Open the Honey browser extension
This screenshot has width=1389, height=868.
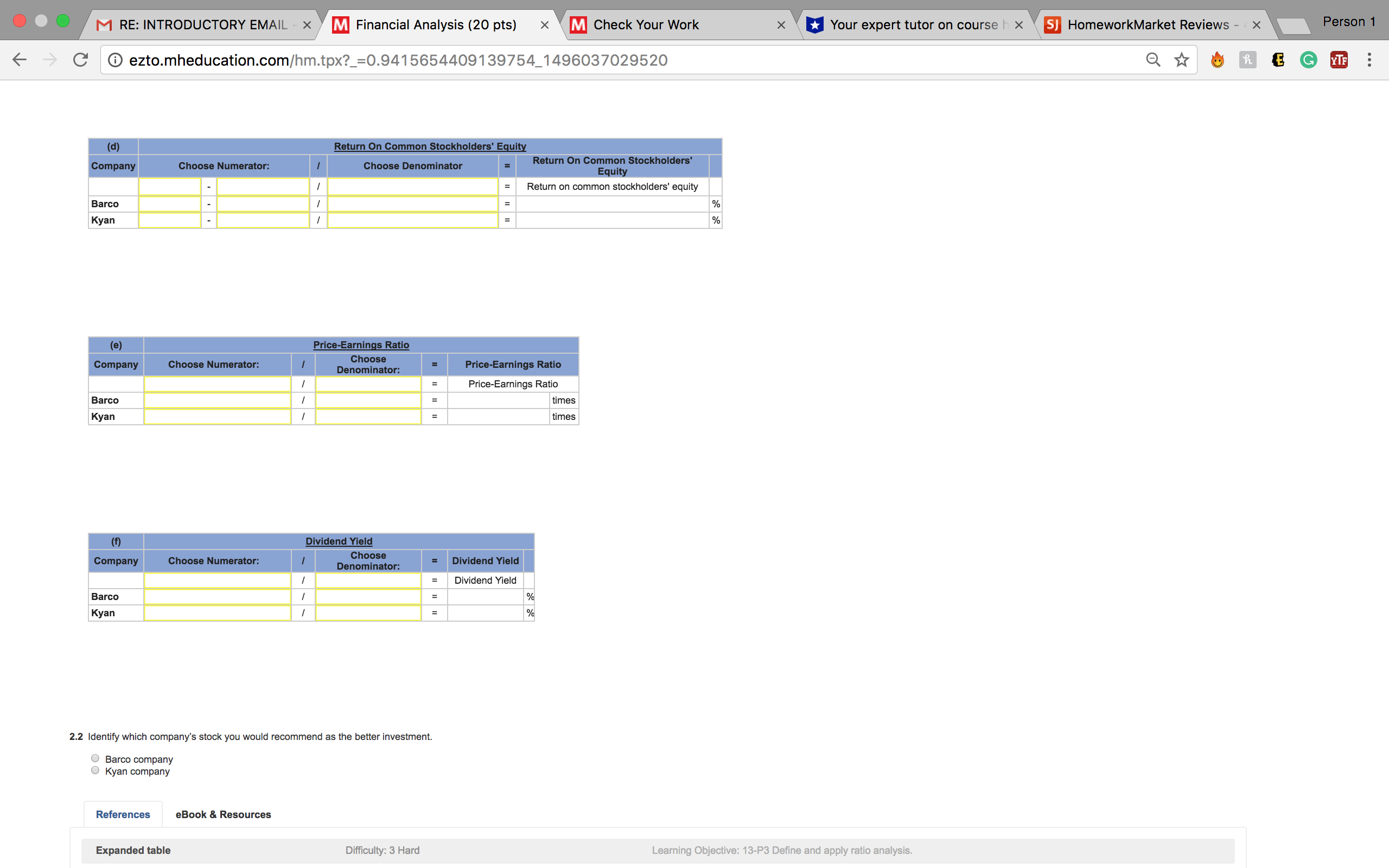click(1247, 59)
